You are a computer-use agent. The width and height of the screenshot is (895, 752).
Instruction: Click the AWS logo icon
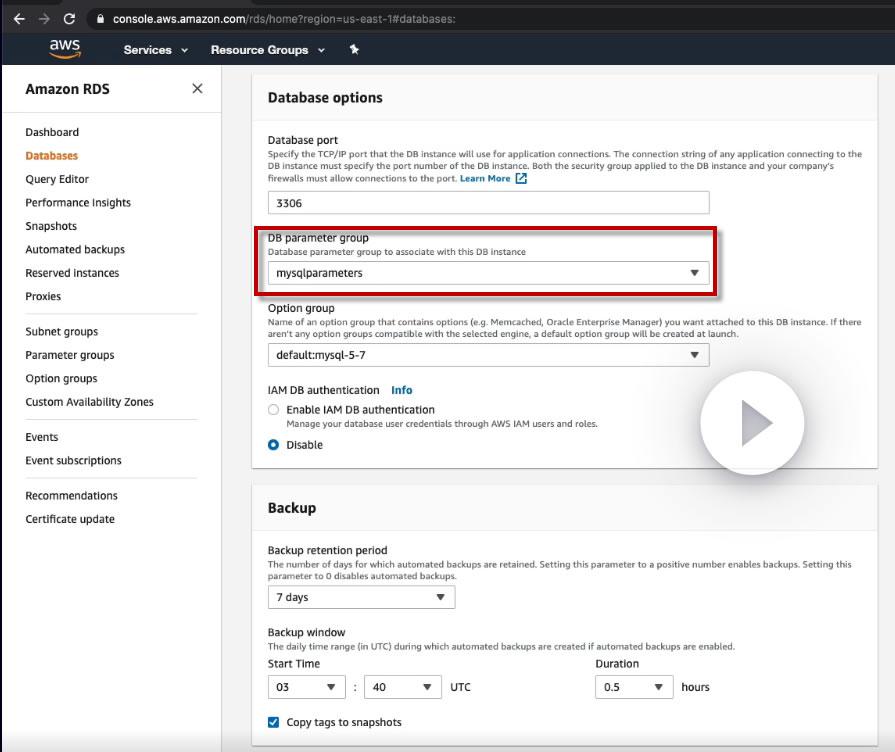coord(65,49)
